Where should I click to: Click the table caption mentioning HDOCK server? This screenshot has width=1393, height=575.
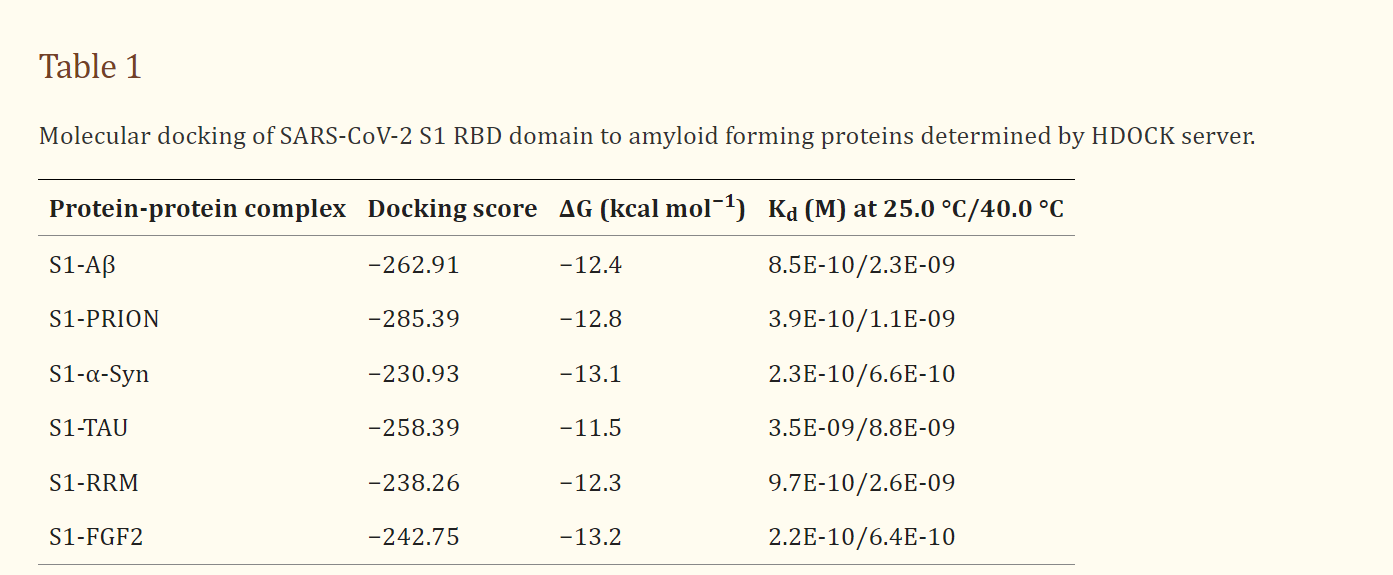[x=646, y=135]
